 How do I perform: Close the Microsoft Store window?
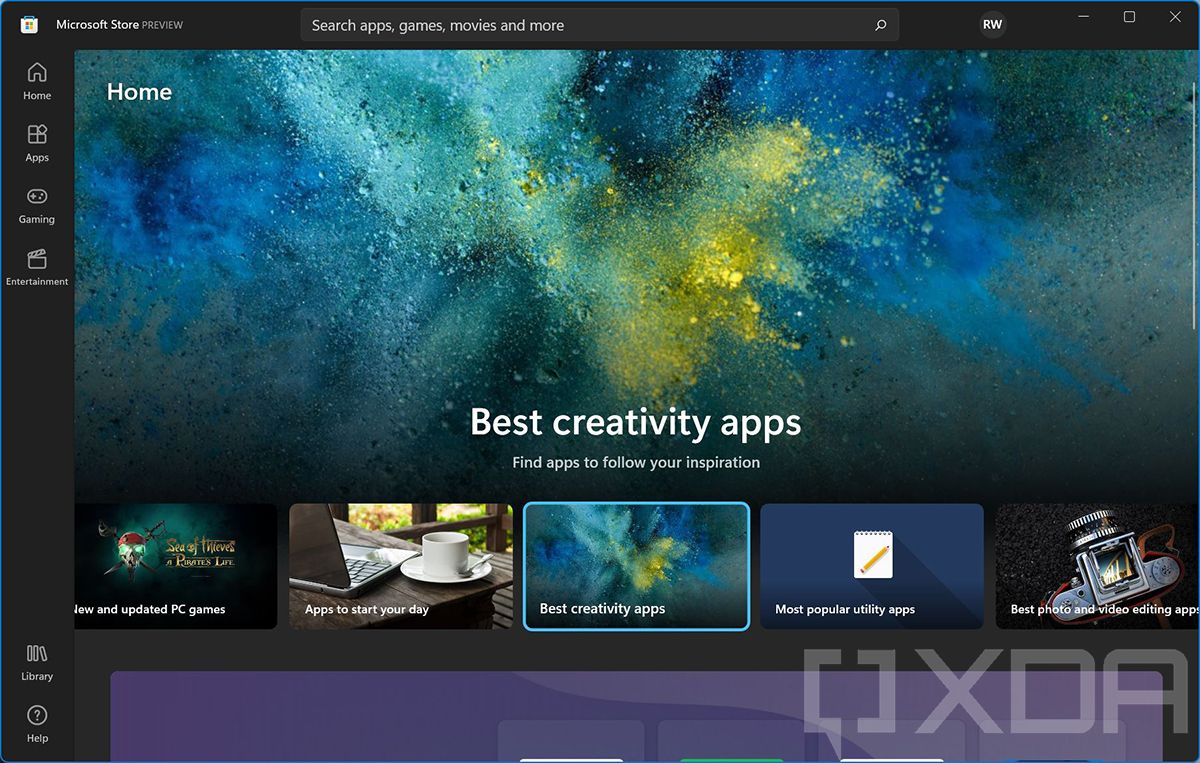(x=1175, y=16)
